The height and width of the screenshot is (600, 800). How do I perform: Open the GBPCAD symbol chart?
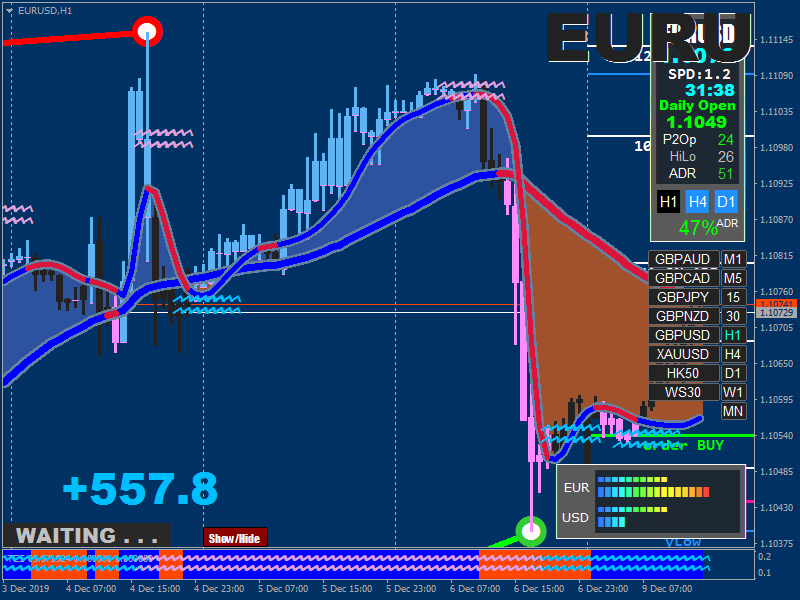pos(683,278)
